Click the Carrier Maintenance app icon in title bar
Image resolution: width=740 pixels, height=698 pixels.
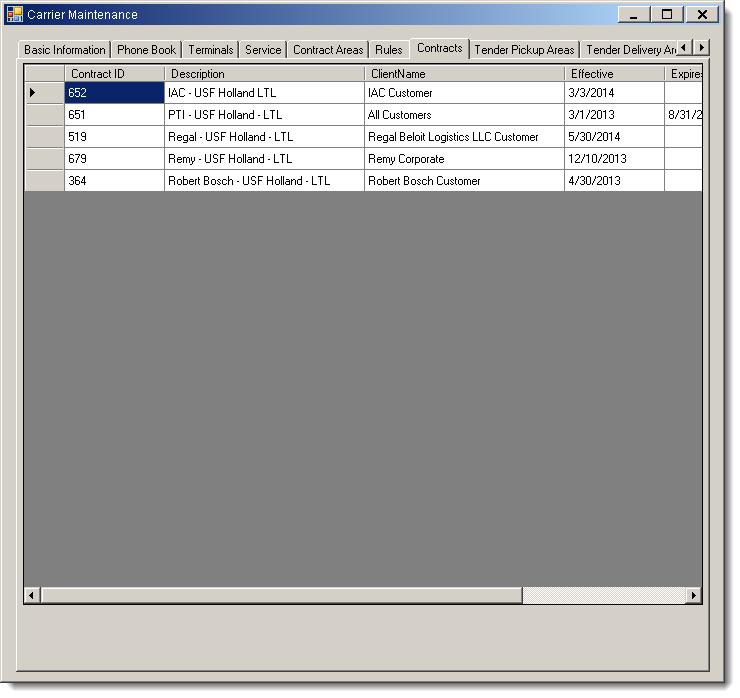click(x=15, y=14)
